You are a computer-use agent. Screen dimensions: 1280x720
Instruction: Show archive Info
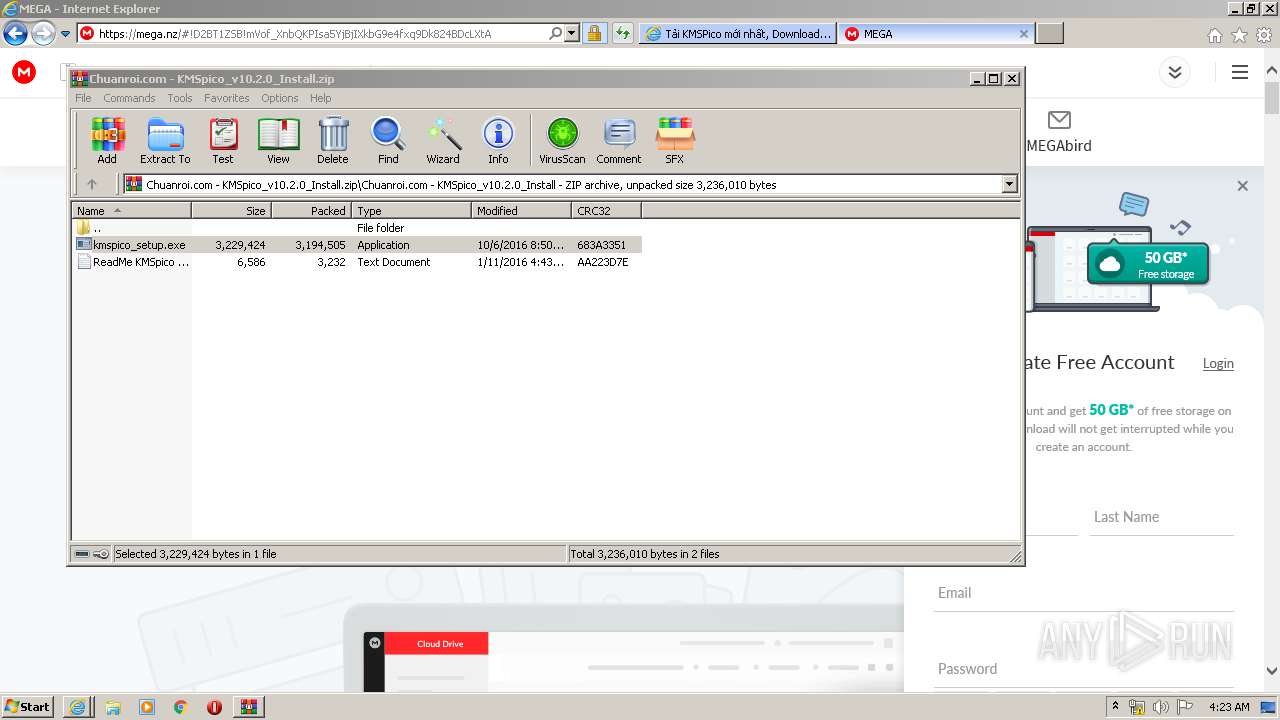pos(498,140)
